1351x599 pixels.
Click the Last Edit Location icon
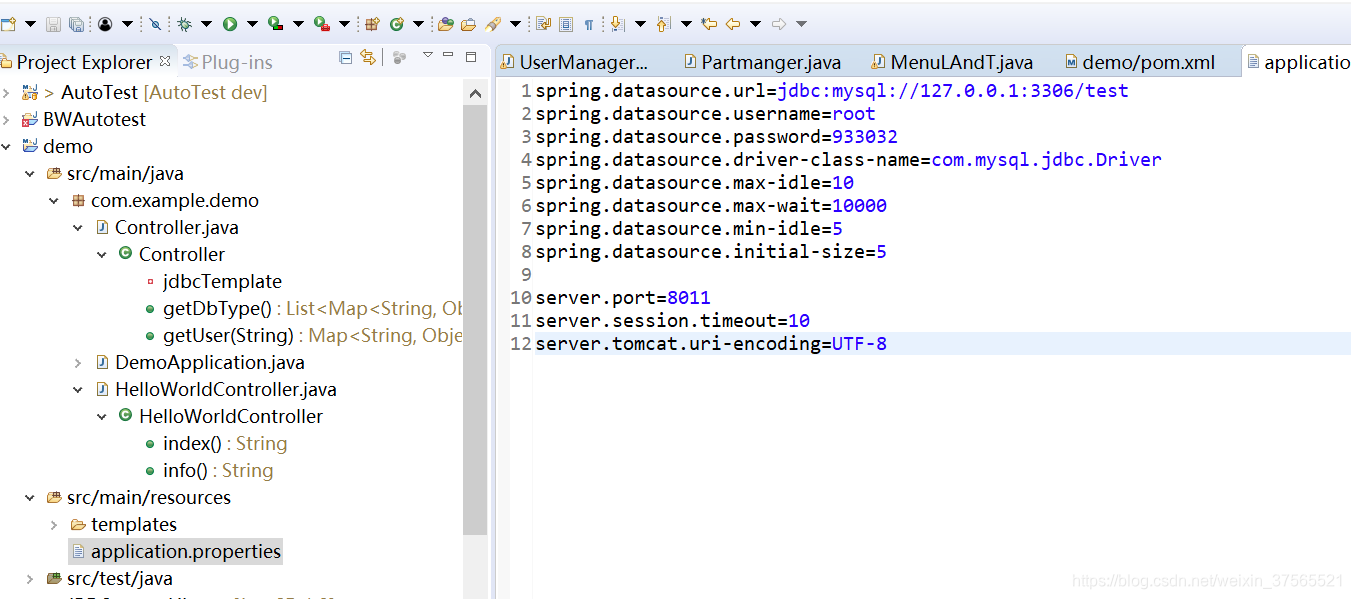click(709, 23)
